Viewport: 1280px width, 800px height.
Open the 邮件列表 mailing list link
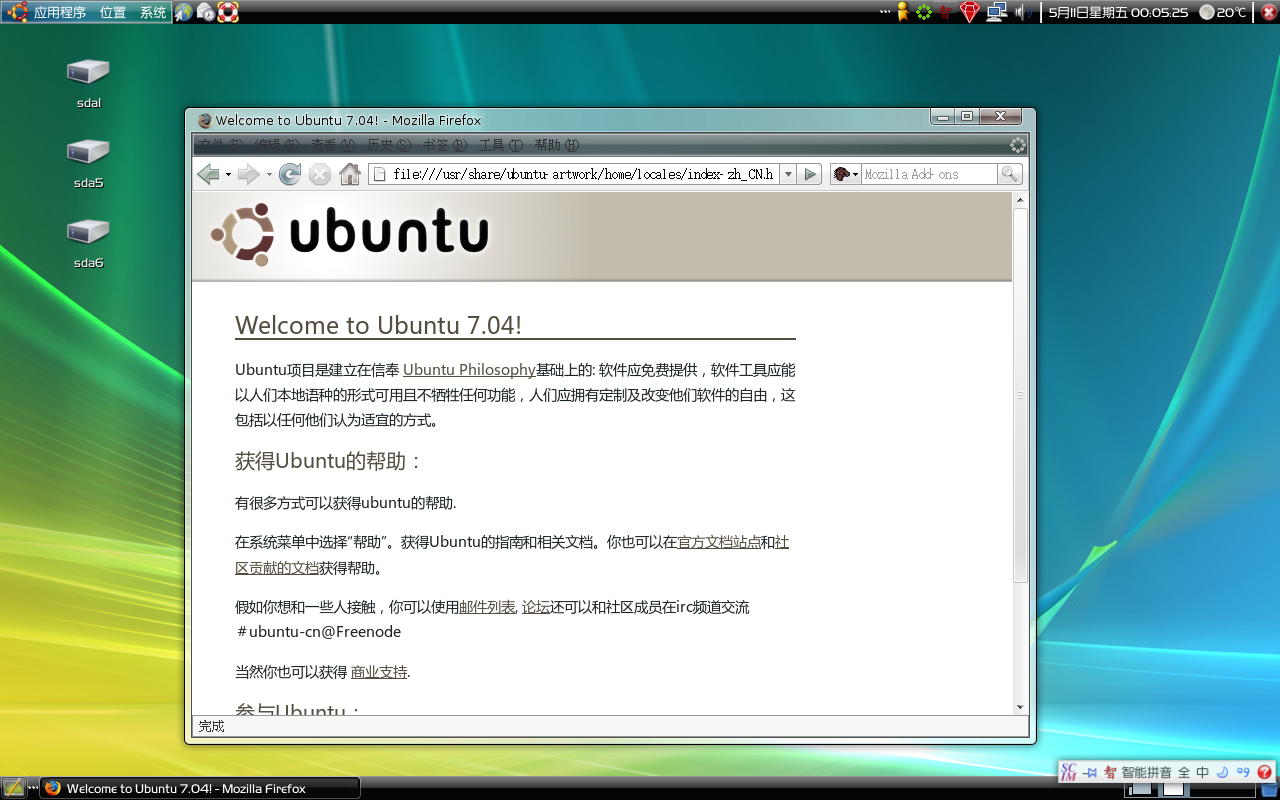pos(487,607)
